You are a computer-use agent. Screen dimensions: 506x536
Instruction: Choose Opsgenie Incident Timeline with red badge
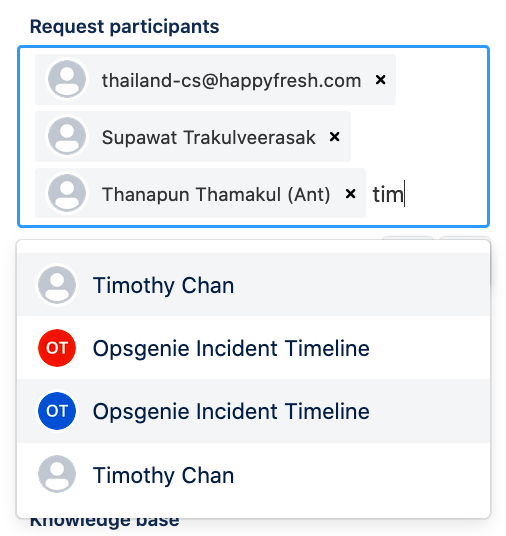pyautogui.click(x=253, y=348)
